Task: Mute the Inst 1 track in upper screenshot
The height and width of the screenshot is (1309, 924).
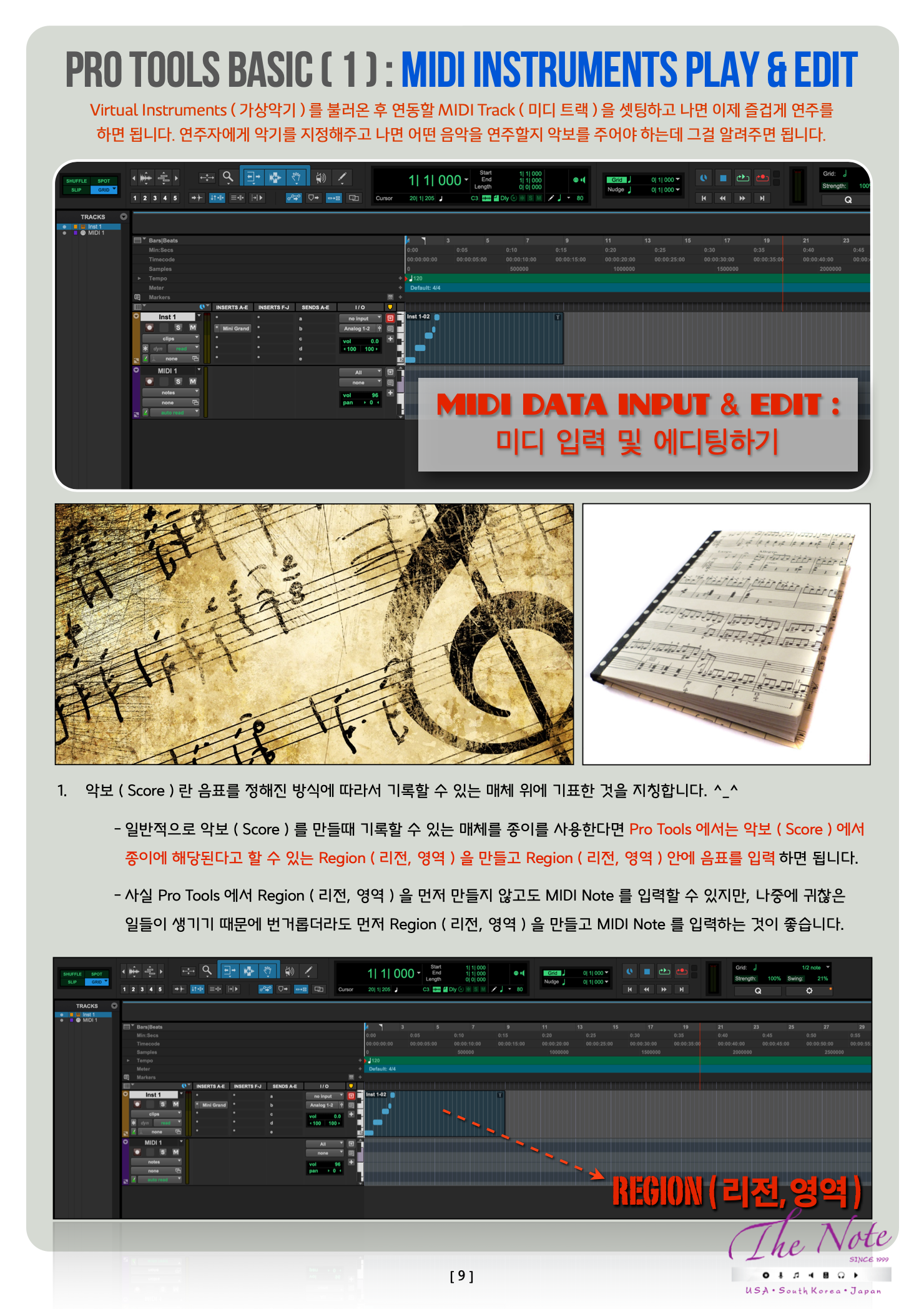Action: (x=192, y=327)
